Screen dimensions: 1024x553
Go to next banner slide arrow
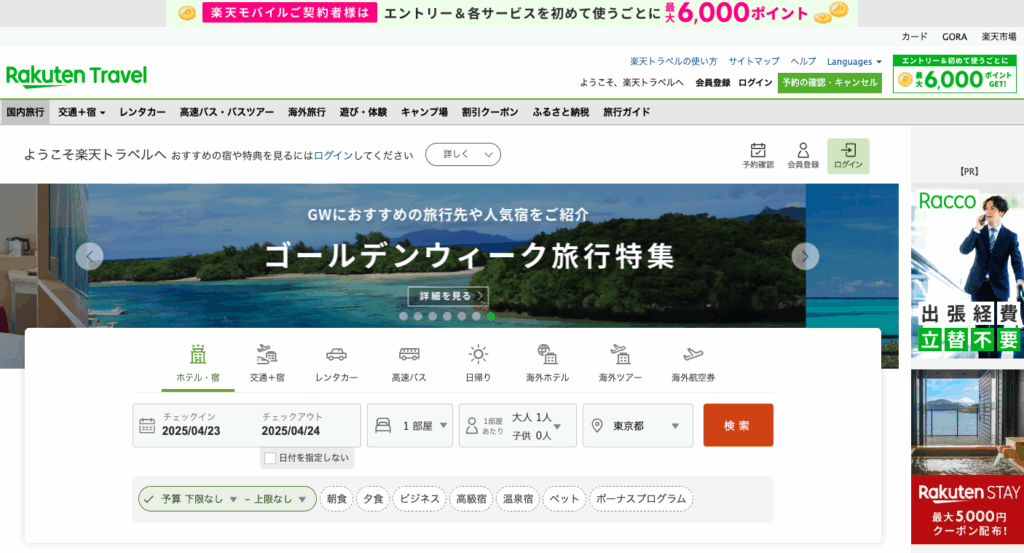pos(805,256)
